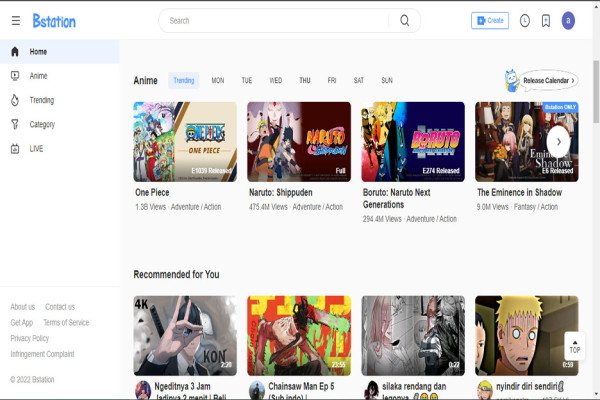Viewport: 600px width, 400px height.
Task: Click the Category filter icon
Action: coord(15,124)
